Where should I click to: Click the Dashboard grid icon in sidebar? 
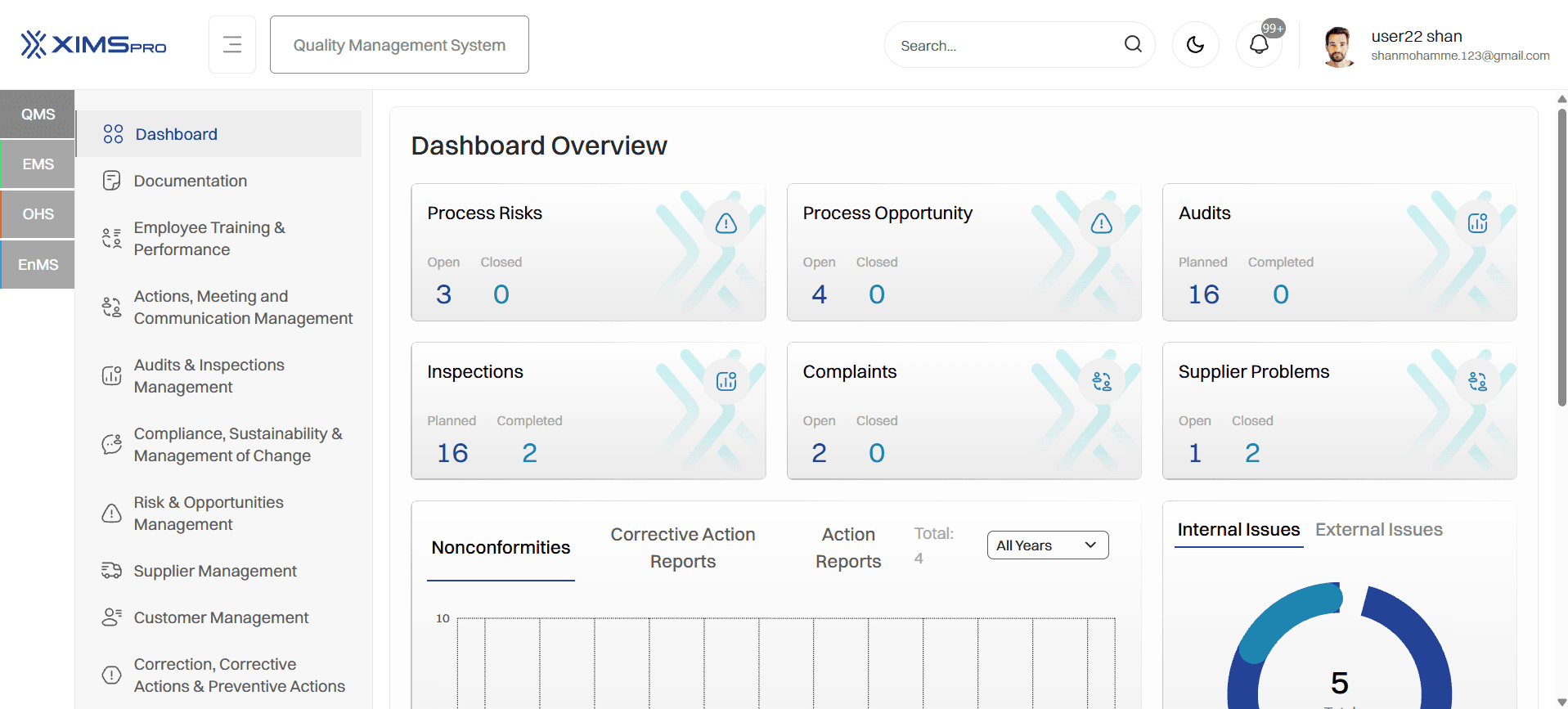point(113,134)
